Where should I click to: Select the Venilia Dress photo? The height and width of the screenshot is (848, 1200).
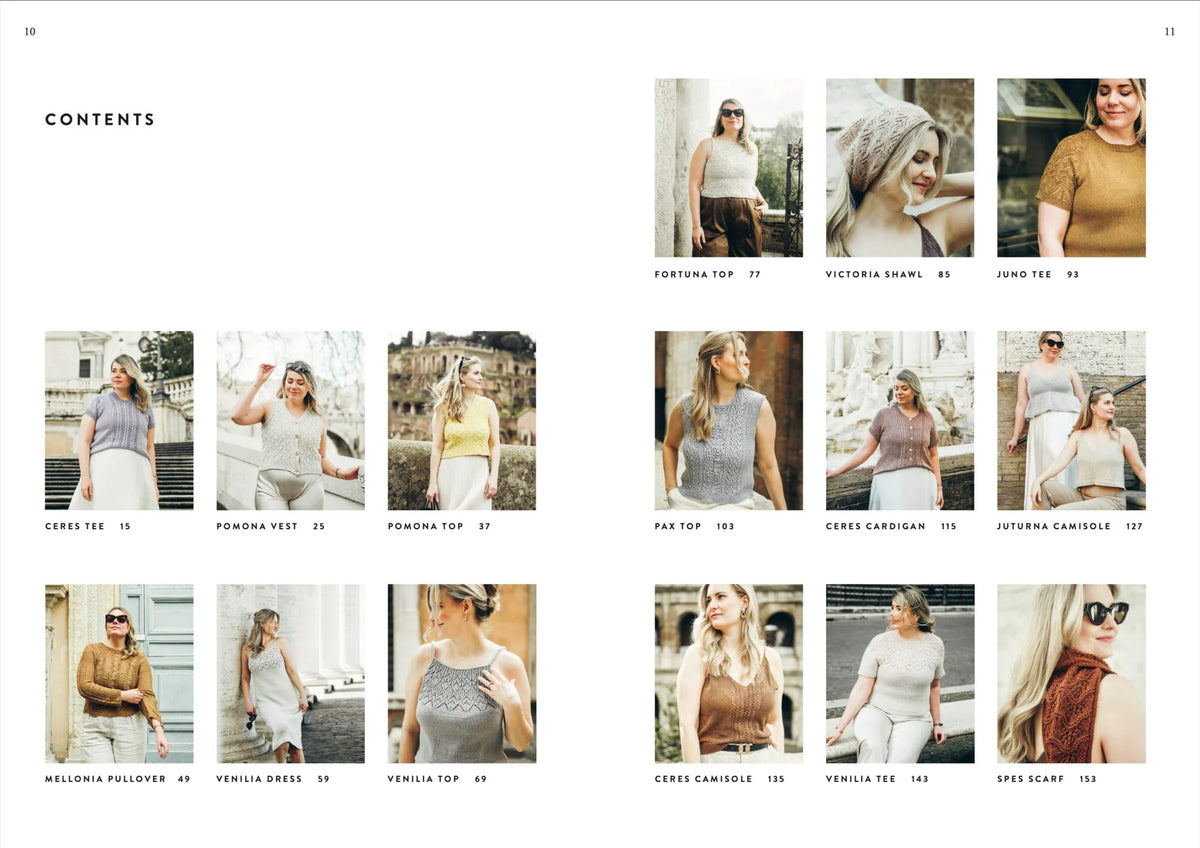point(290,672)
